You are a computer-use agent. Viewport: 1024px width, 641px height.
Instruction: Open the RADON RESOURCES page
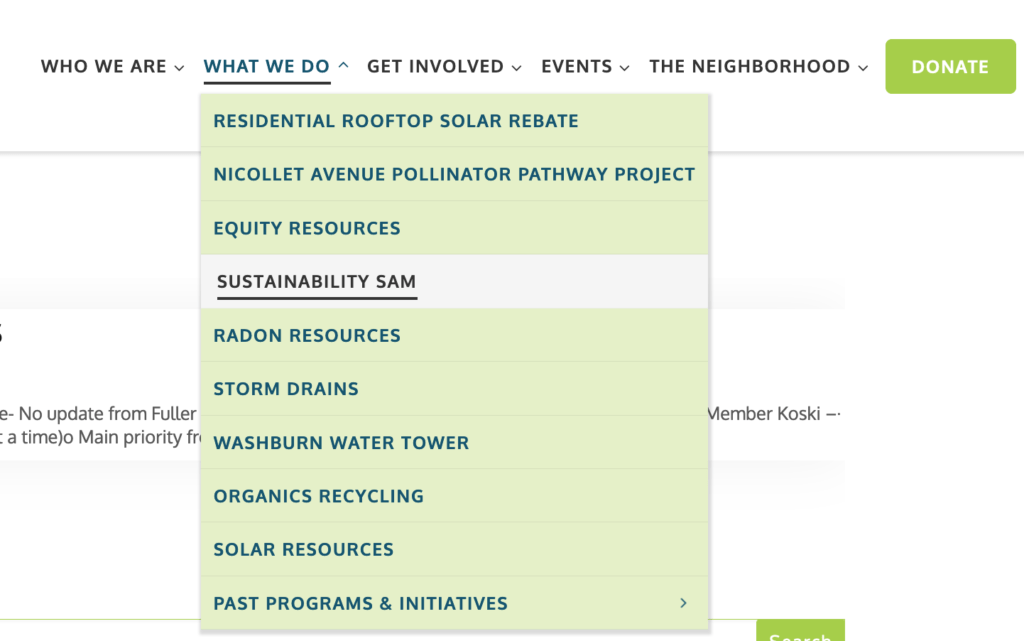(307, 335)
